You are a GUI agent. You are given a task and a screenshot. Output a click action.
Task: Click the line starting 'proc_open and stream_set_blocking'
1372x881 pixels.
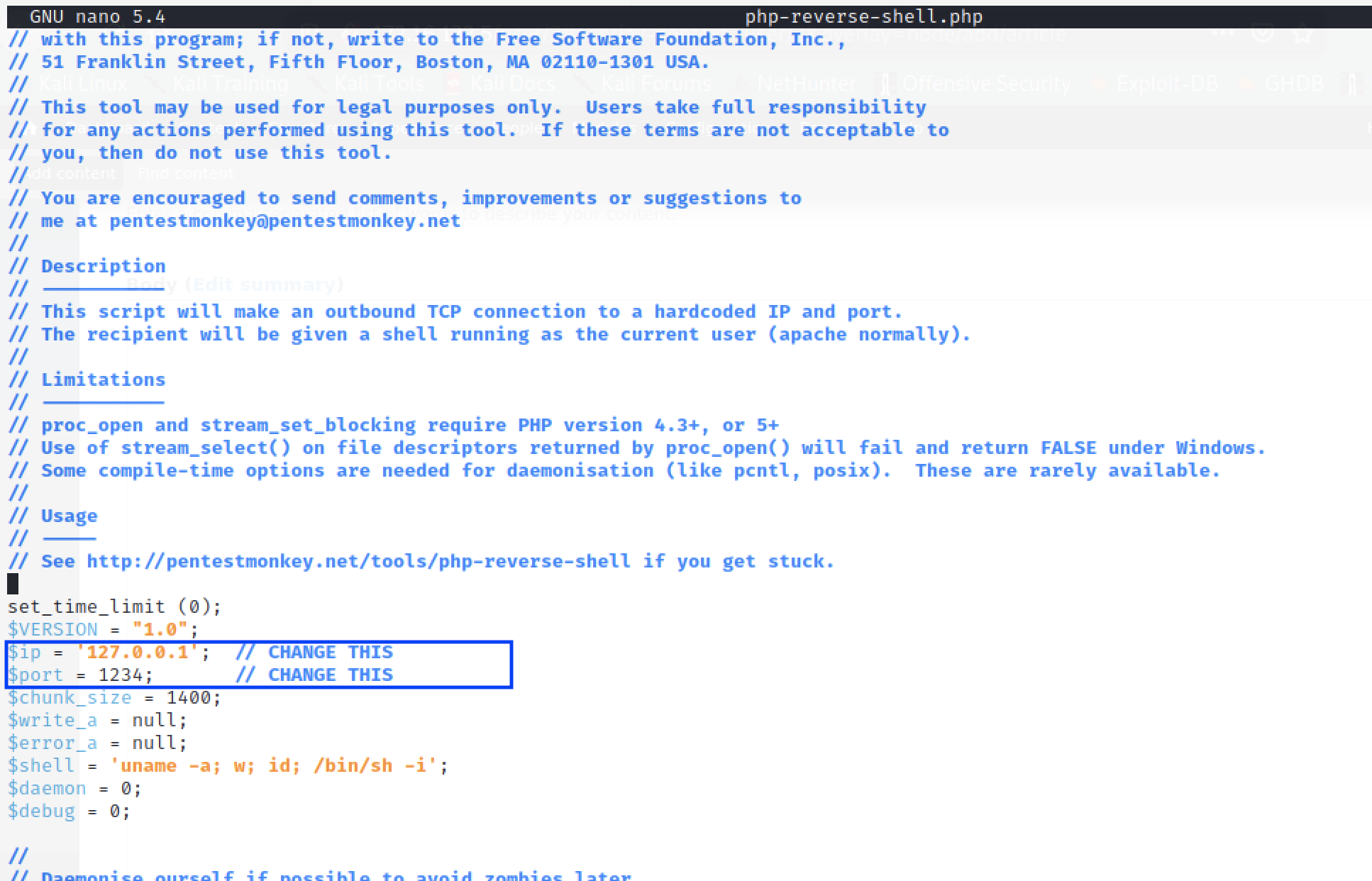[x=393, y=425]
